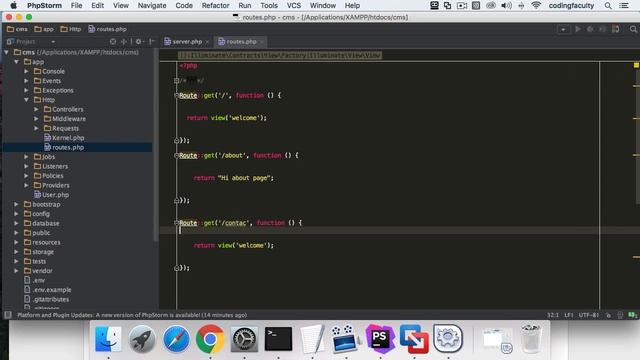Click the volume icon in menu bar

click(506, 5)
